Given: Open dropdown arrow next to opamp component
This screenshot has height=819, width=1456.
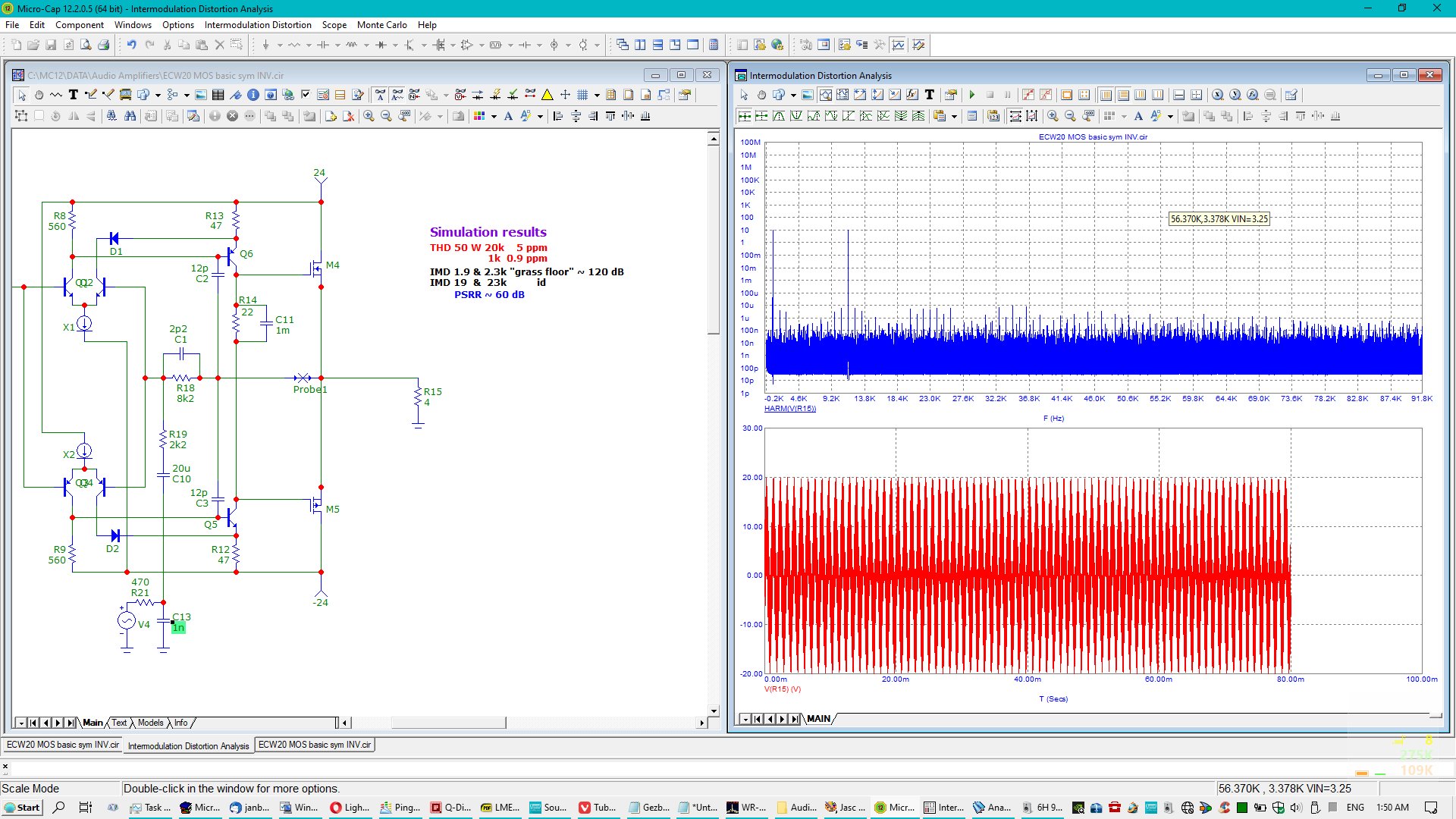Looking at the screenshot, I should point(482,45).
